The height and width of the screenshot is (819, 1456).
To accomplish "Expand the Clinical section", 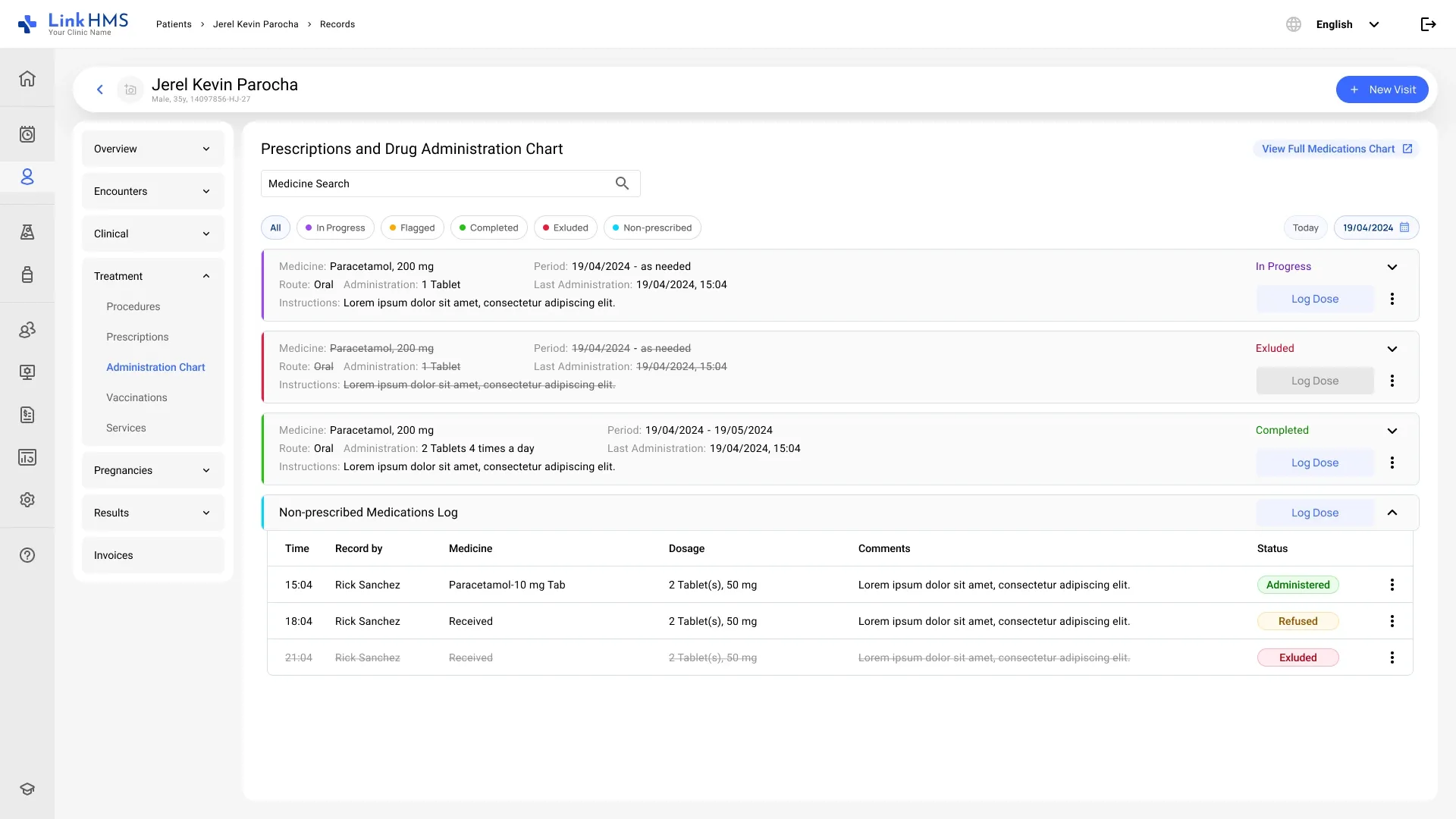I will point(153,234).
